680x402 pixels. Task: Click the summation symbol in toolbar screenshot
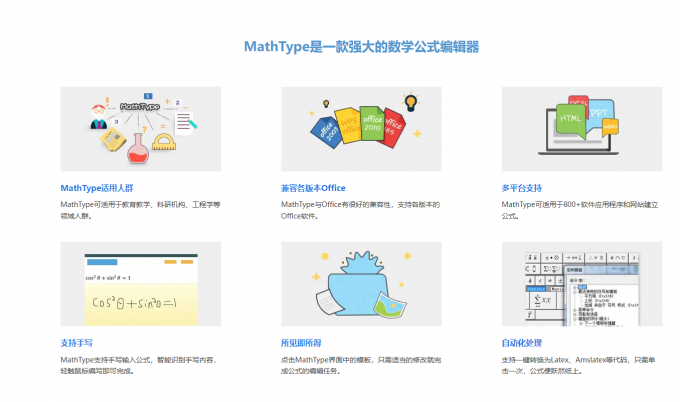(538, 300)
